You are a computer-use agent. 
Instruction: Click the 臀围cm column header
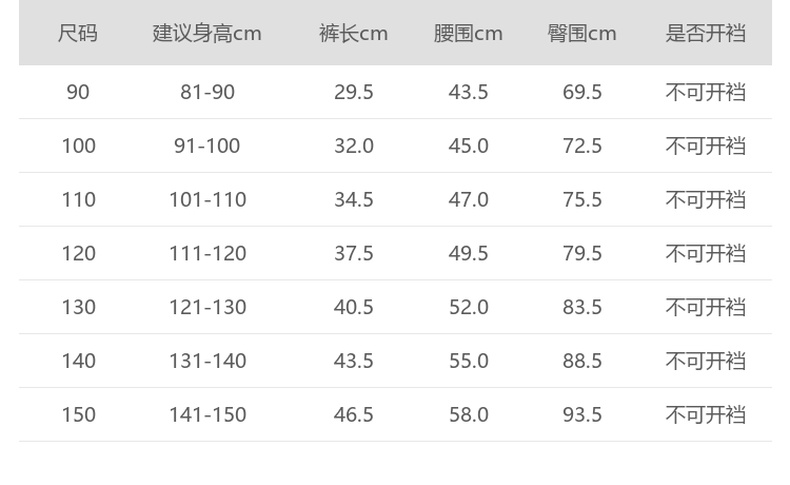[x=582, y=33]
